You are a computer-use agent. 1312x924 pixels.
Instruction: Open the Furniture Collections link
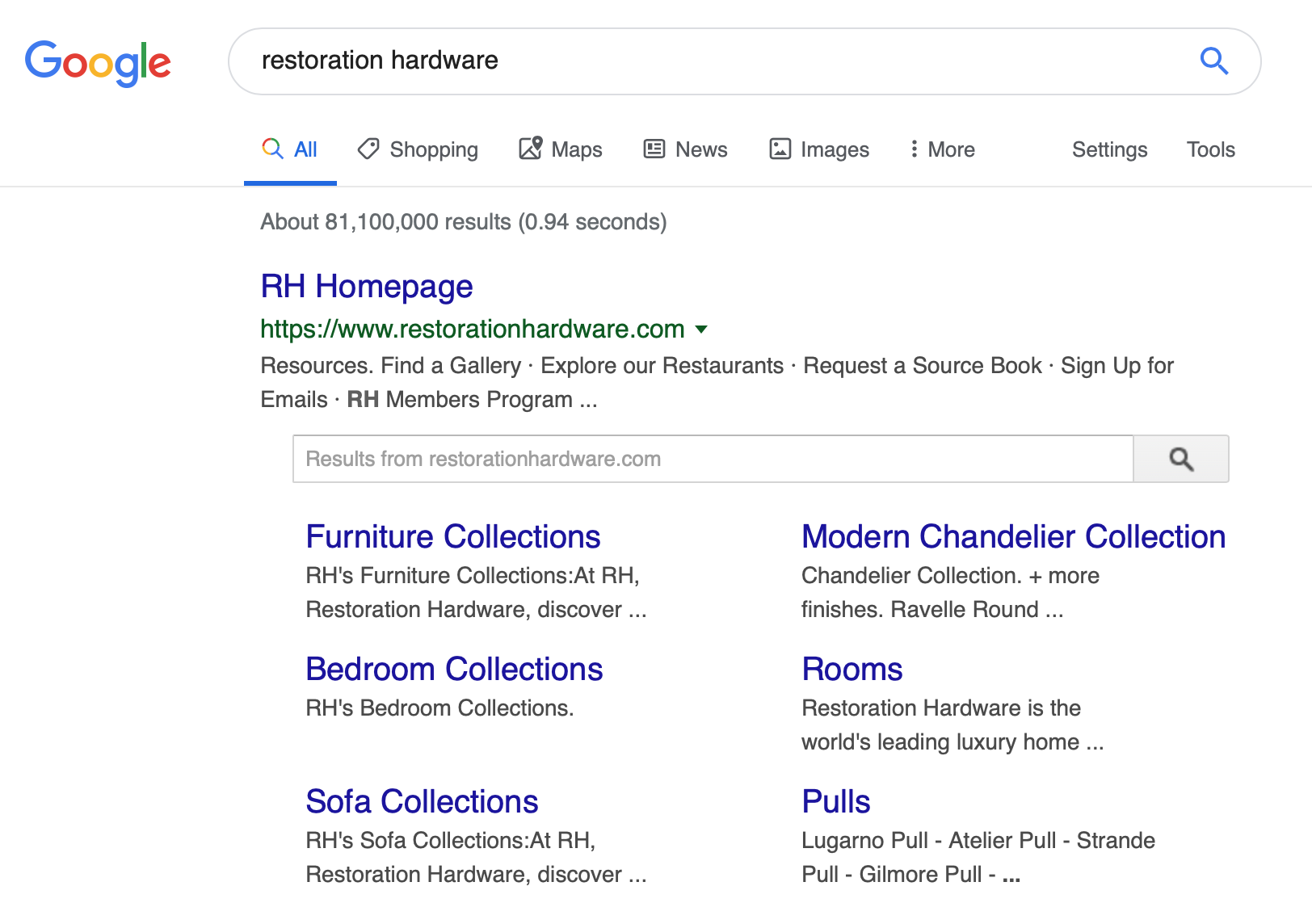(x=452, y=537)
